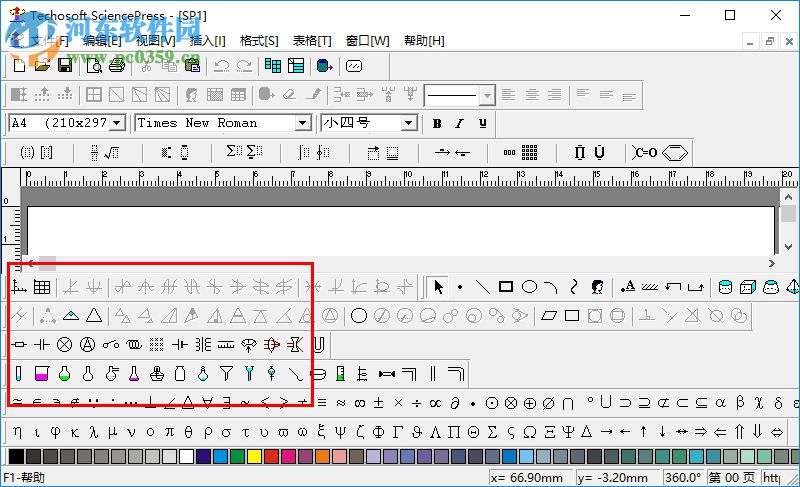
Task: Select the plain triangle shape
Action: (94, 316)
